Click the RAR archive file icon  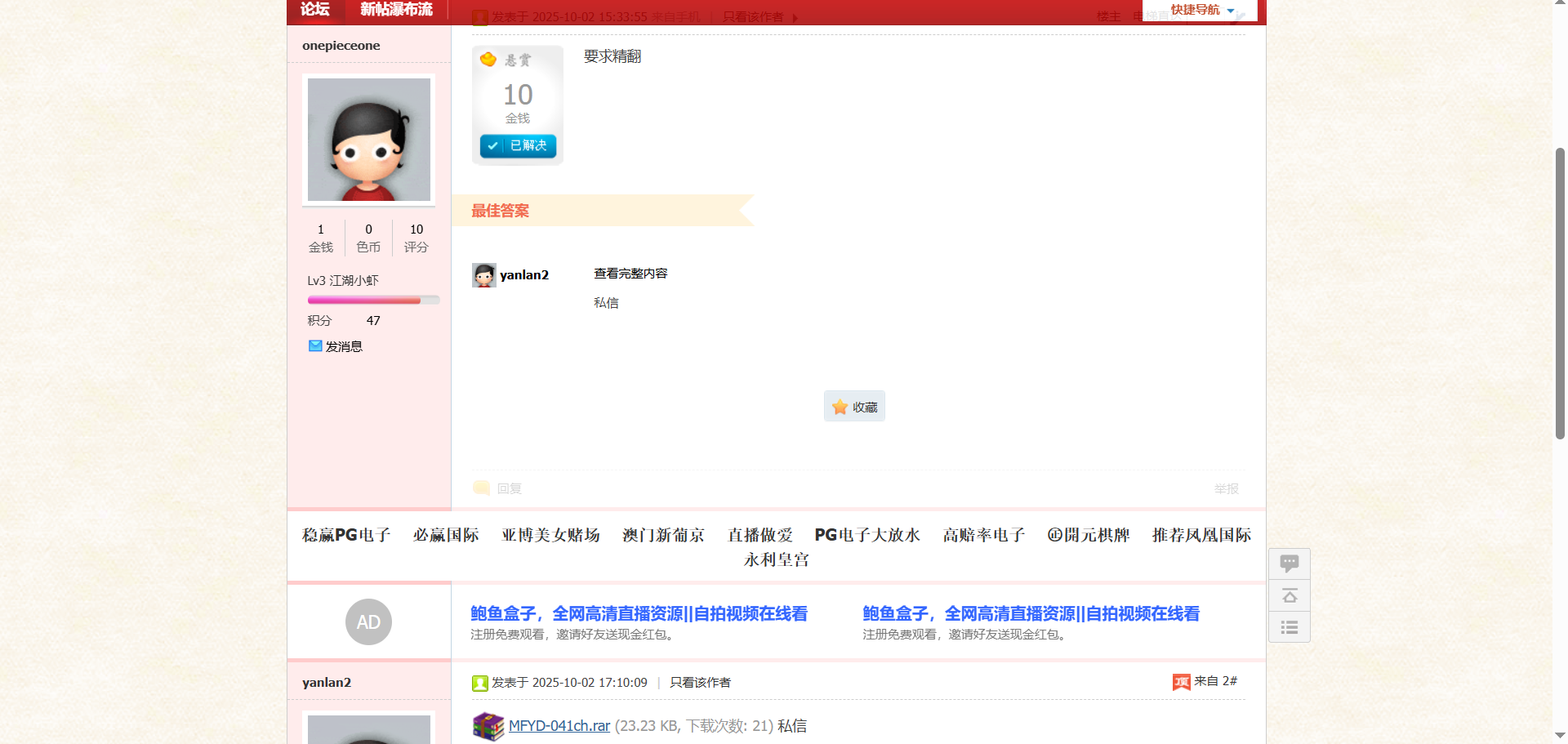[488, 726]
